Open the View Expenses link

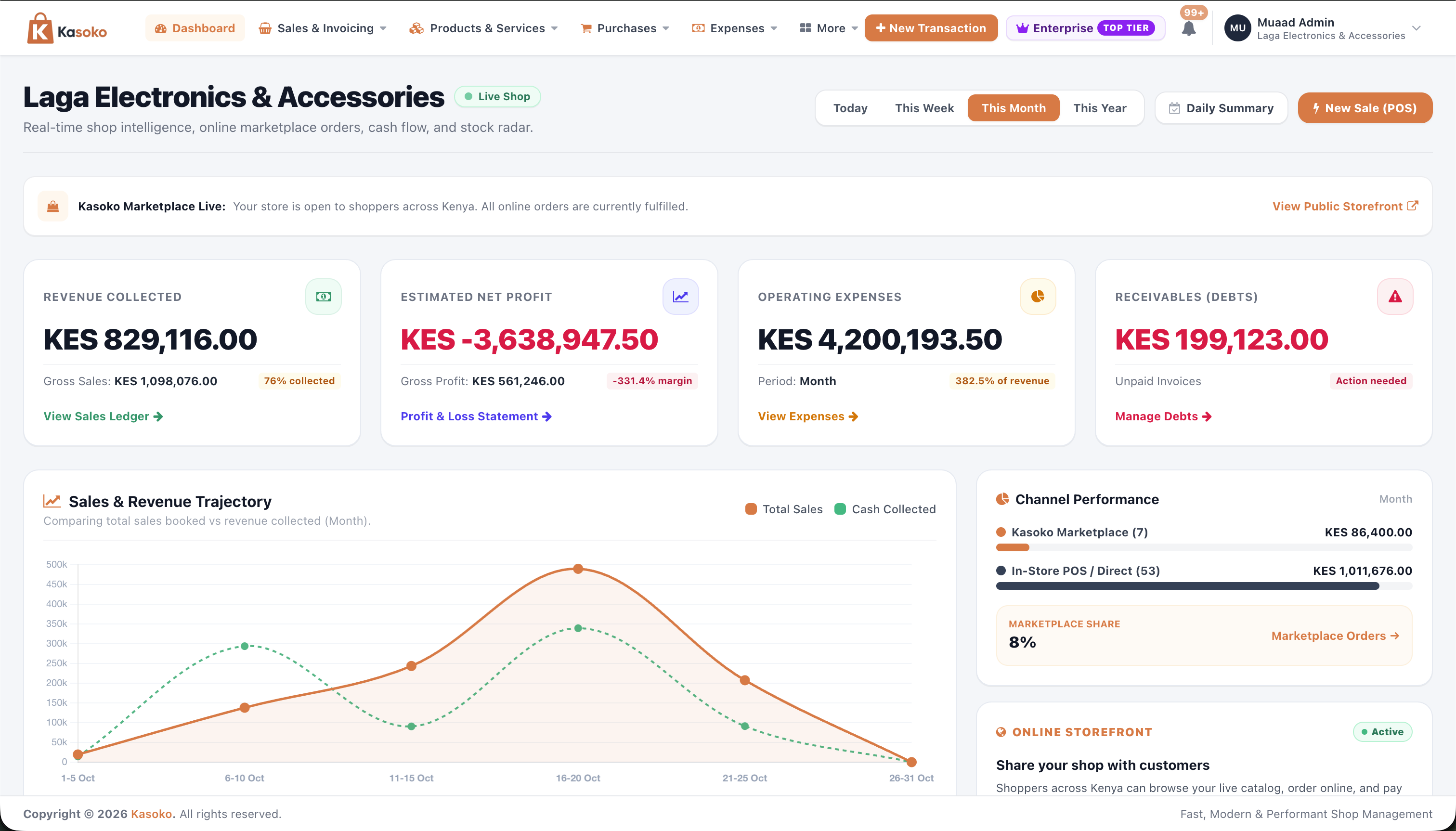tap(807, 416)
